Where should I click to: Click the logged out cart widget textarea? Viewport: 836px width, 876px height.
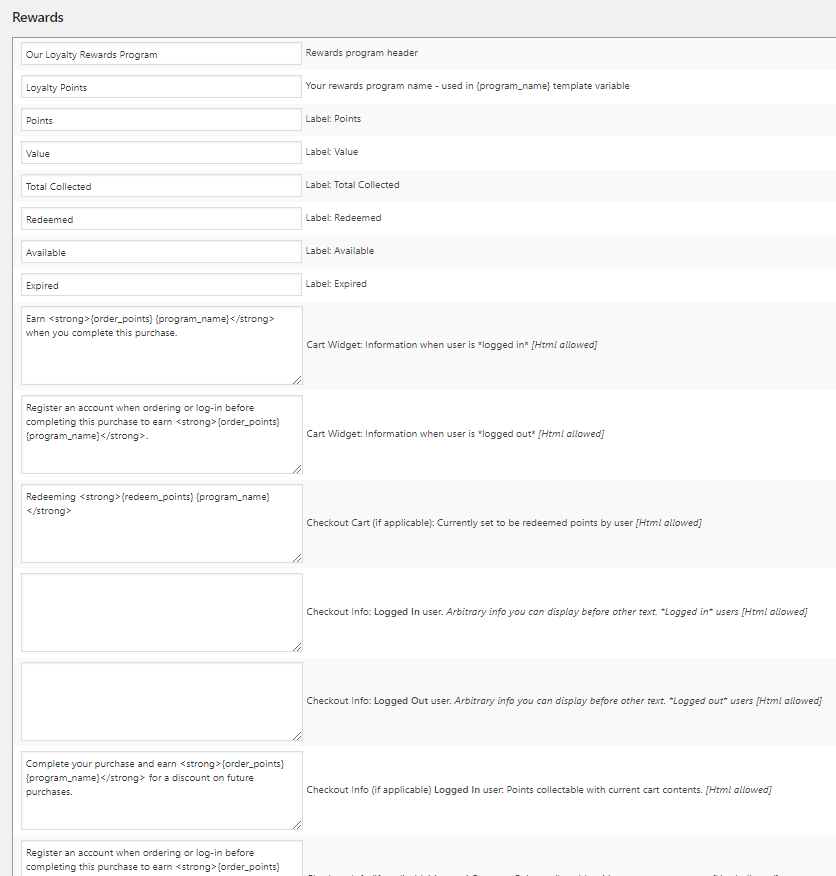162,435
